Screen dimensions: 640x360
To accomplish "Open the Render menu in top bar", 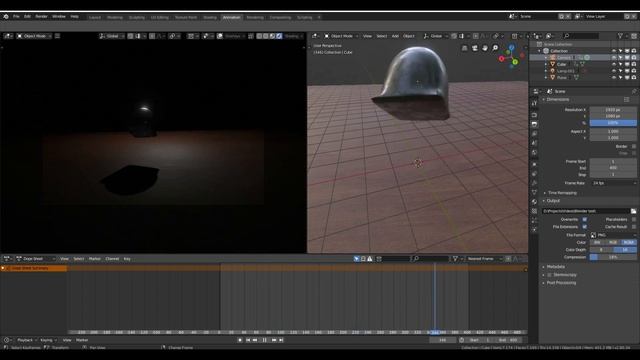I will [42, 17].
